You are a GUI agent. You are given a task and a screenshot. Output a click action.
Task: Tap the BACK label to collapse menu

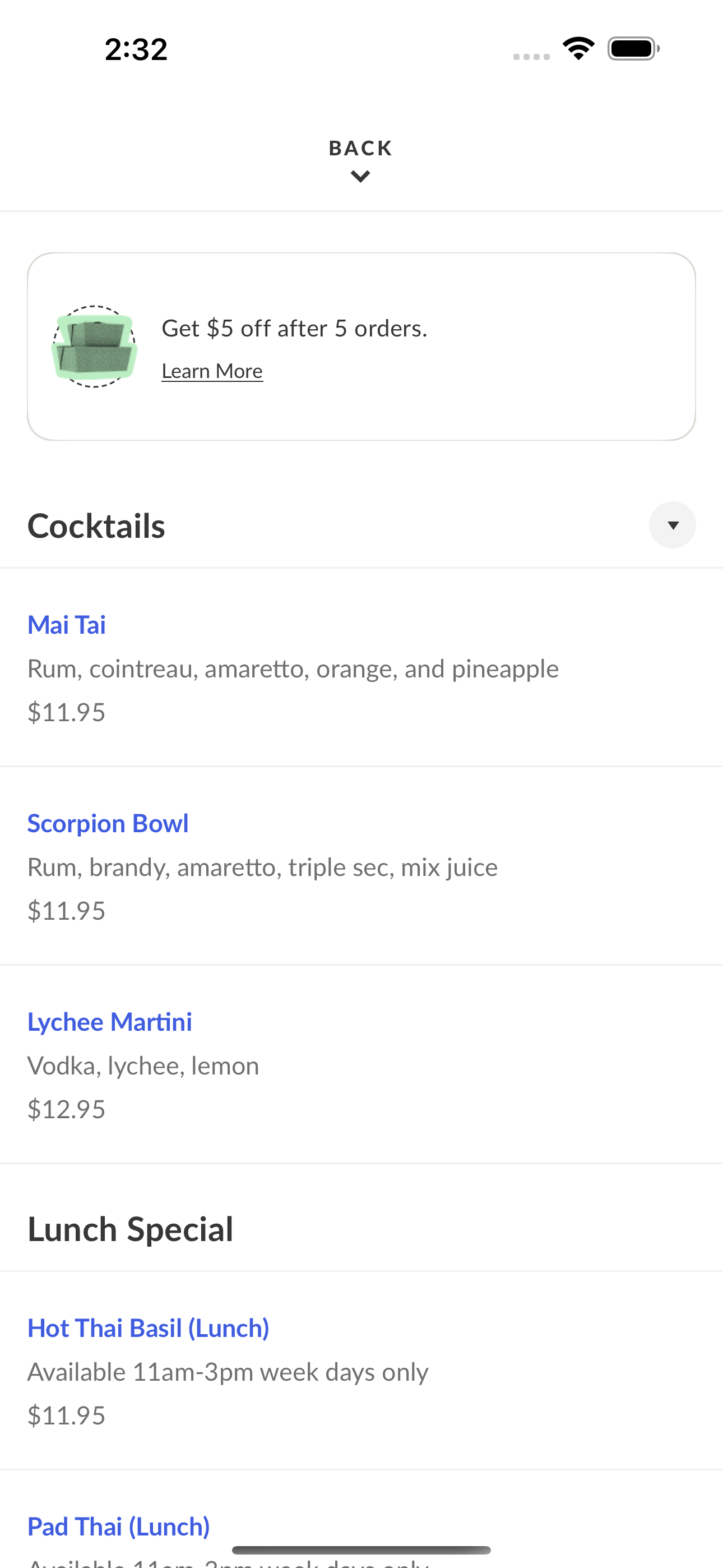pos(361,148)
